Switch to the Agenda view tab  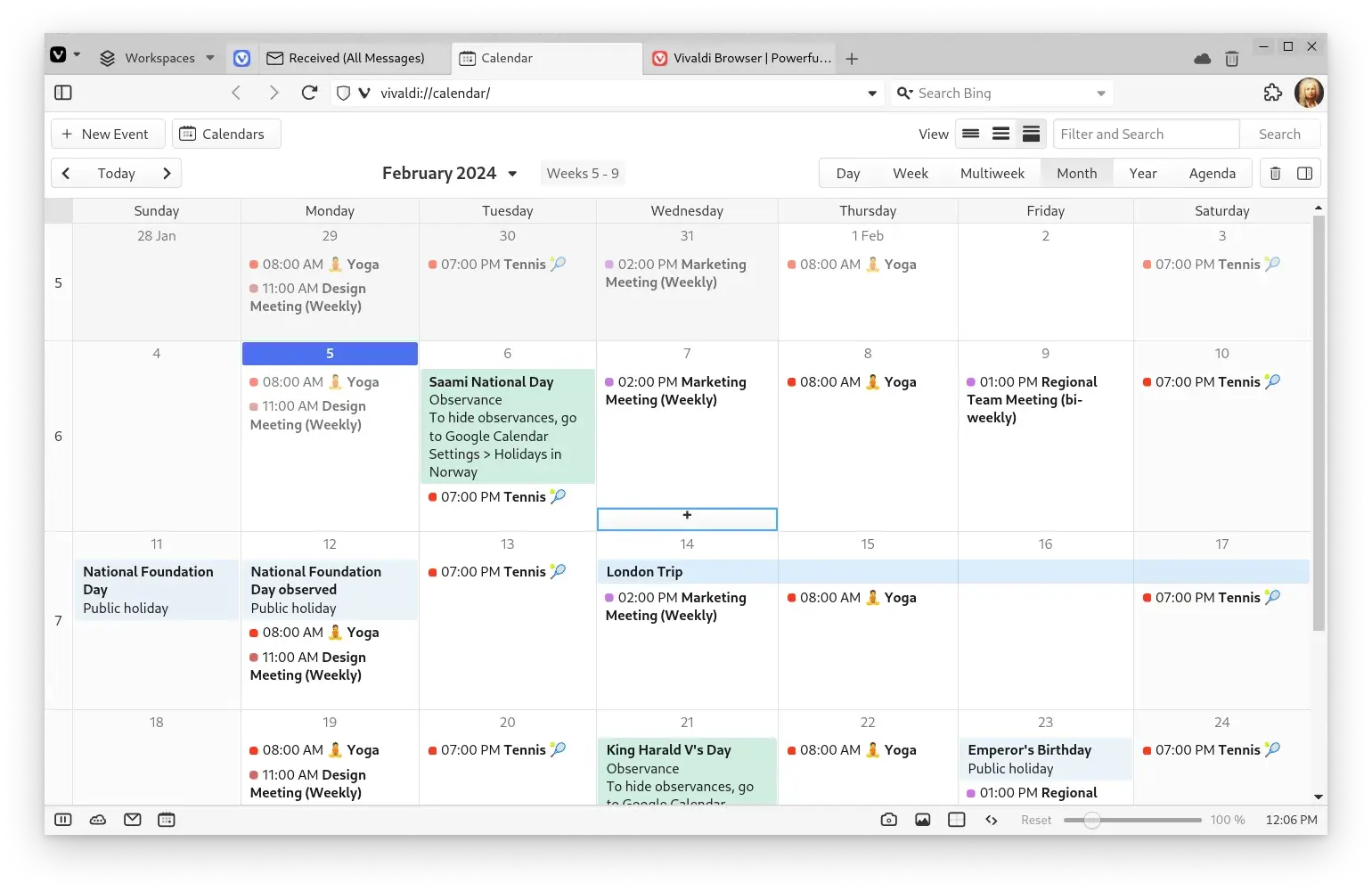click(1212, 174)
